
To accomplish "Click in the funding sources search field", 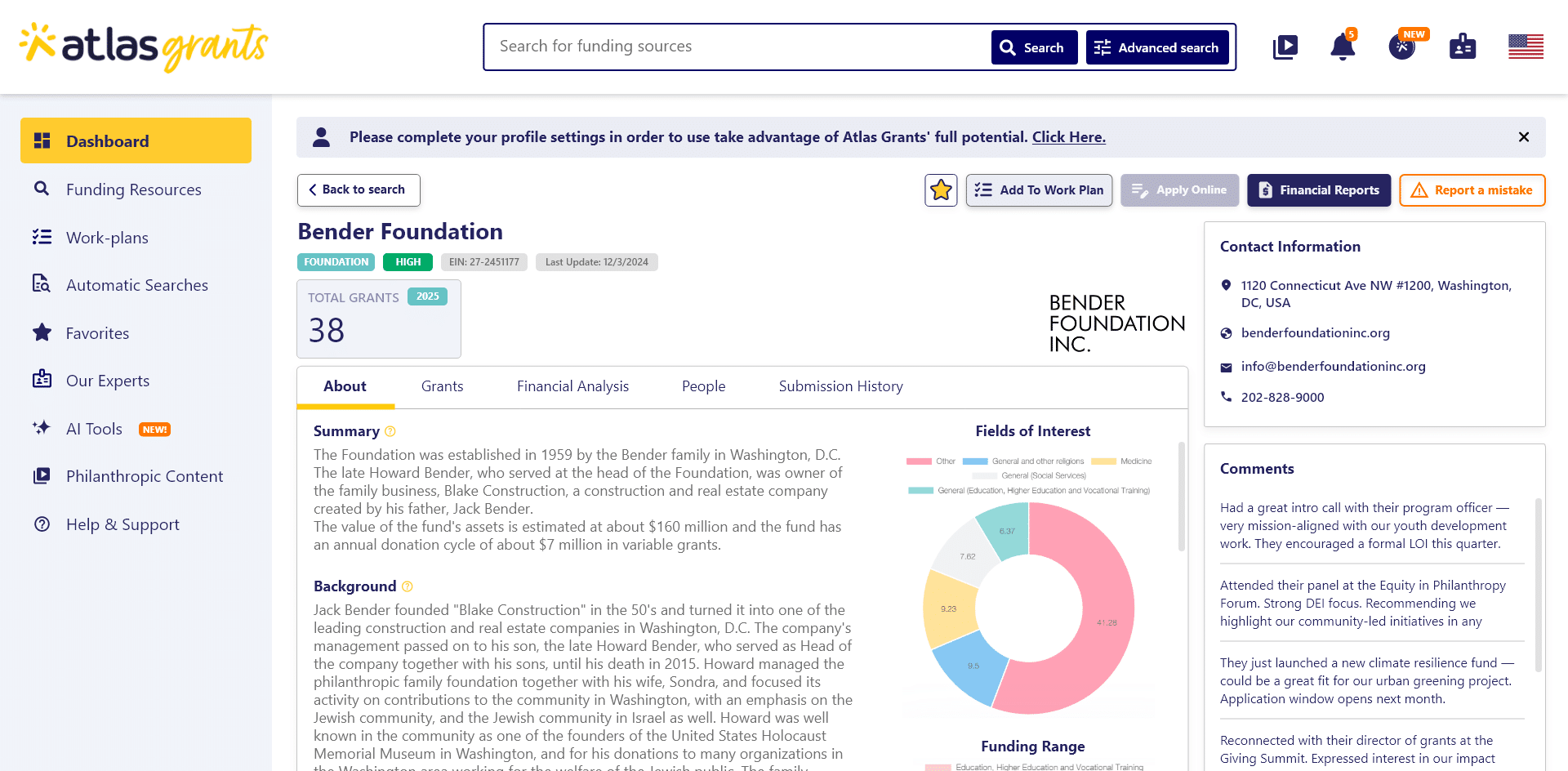I will [737, 47].
